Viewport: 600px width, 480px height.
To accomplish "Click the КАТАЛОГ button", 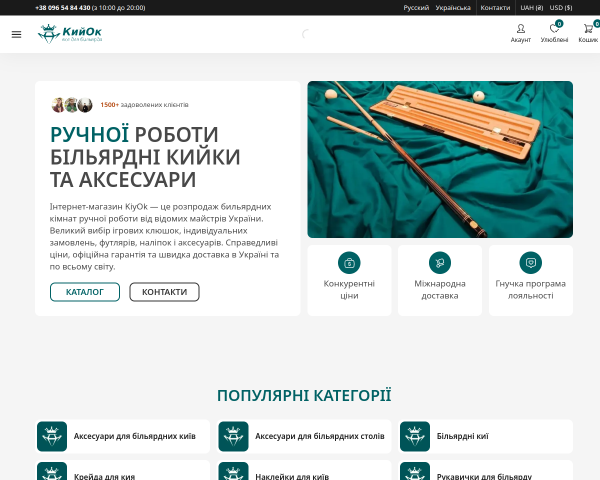I will point(85,292).
